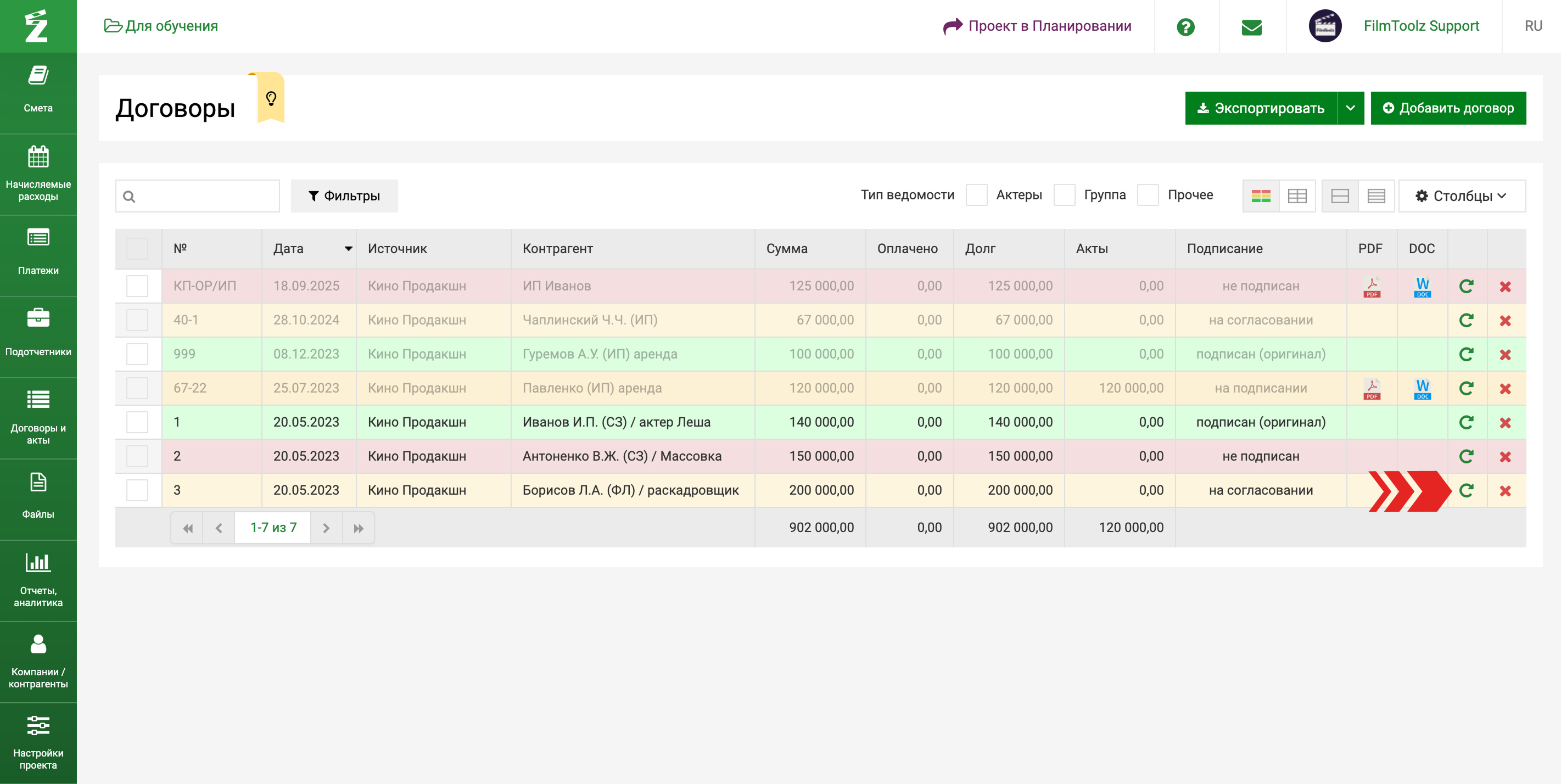Open export options dropdown arrow
This screenshot has width=1561, height=784.
tap(1350, 108)
